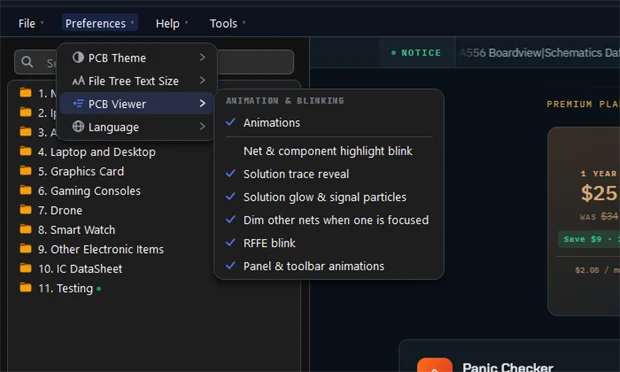Click folder icon for Graphics Card

point(26,170)
